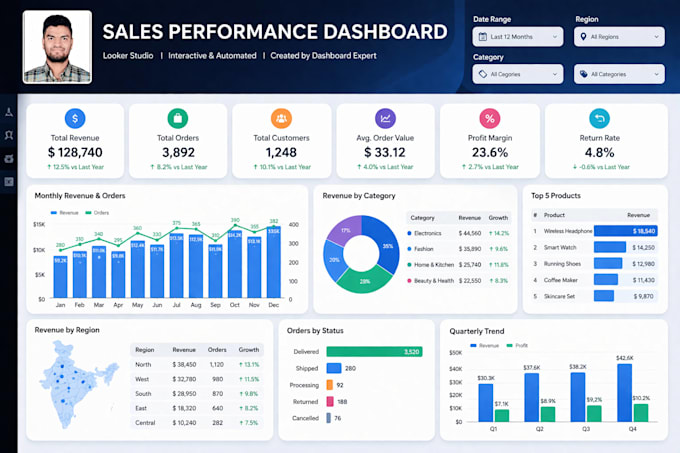Click the 4.8% Return Rate value
The image size is (680, 453).
(599, 152)
